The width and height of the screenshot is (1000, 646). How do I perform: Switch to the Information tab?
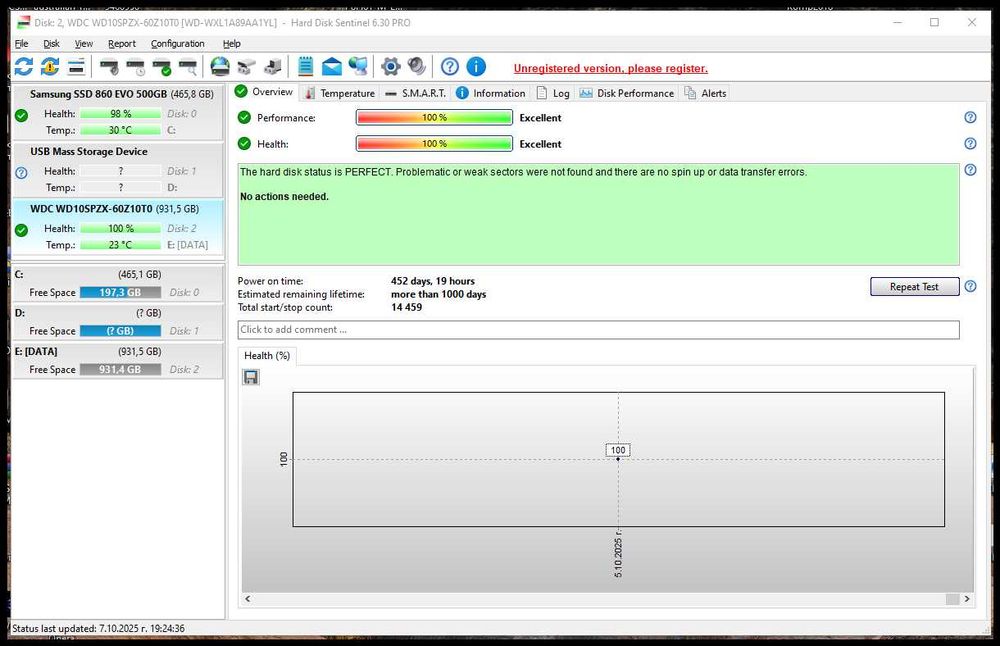[x=491, y=93]
